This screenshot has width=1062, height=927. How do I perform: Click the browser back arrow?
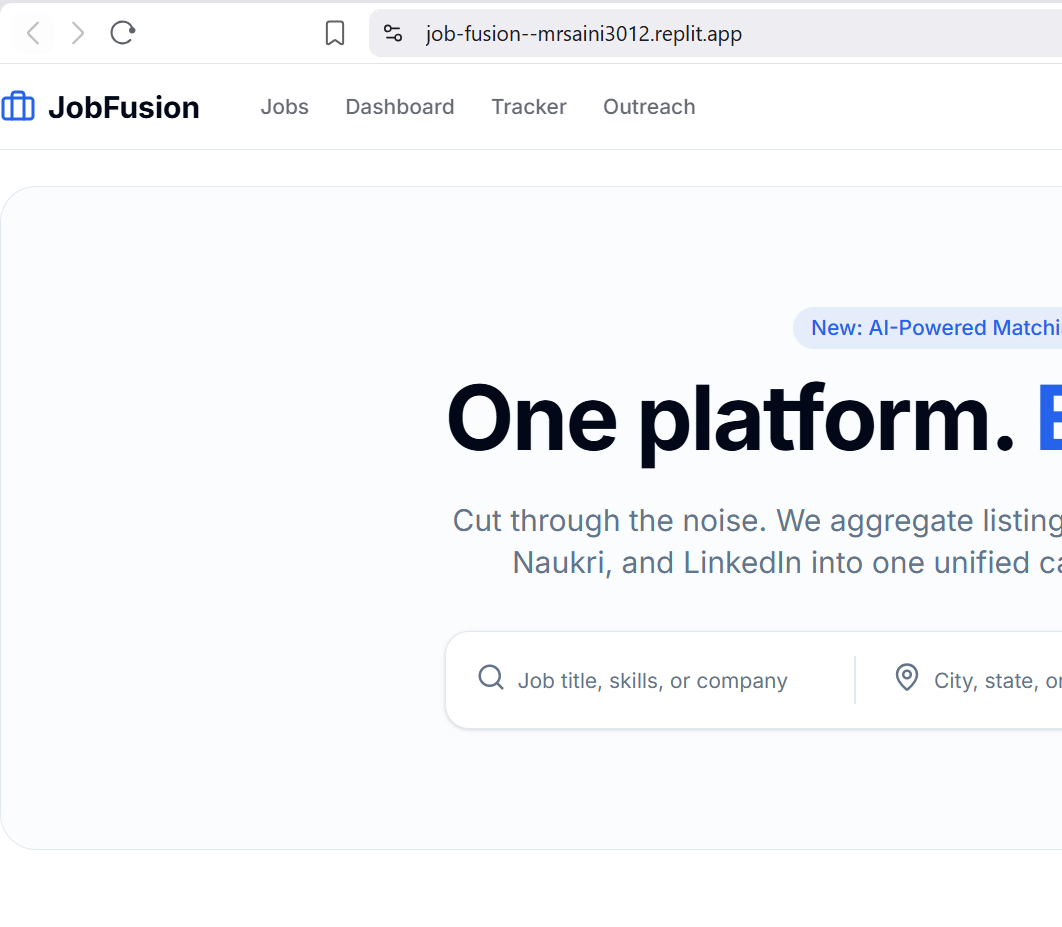click(x=33, y=33)
